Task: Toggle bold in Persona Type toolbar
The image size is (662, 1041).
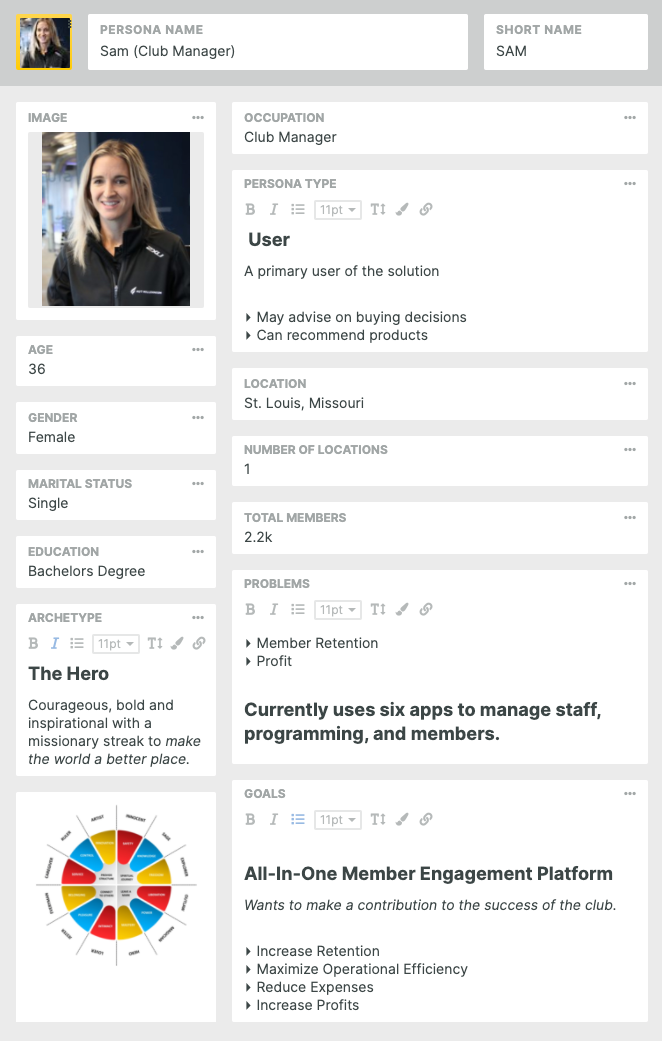Action: click(x=251, y=210)
